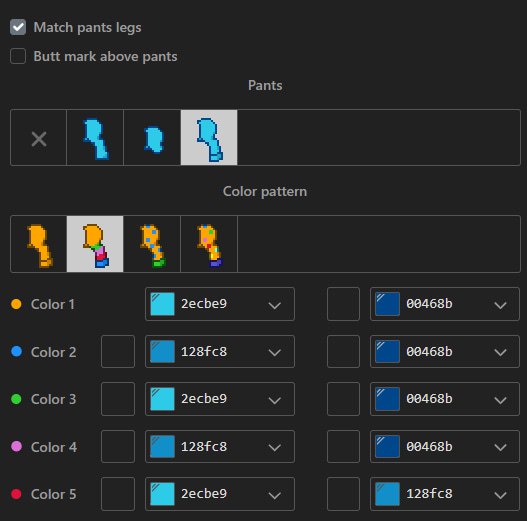Pick the blue-dotted color pattern

pos(152,244)
